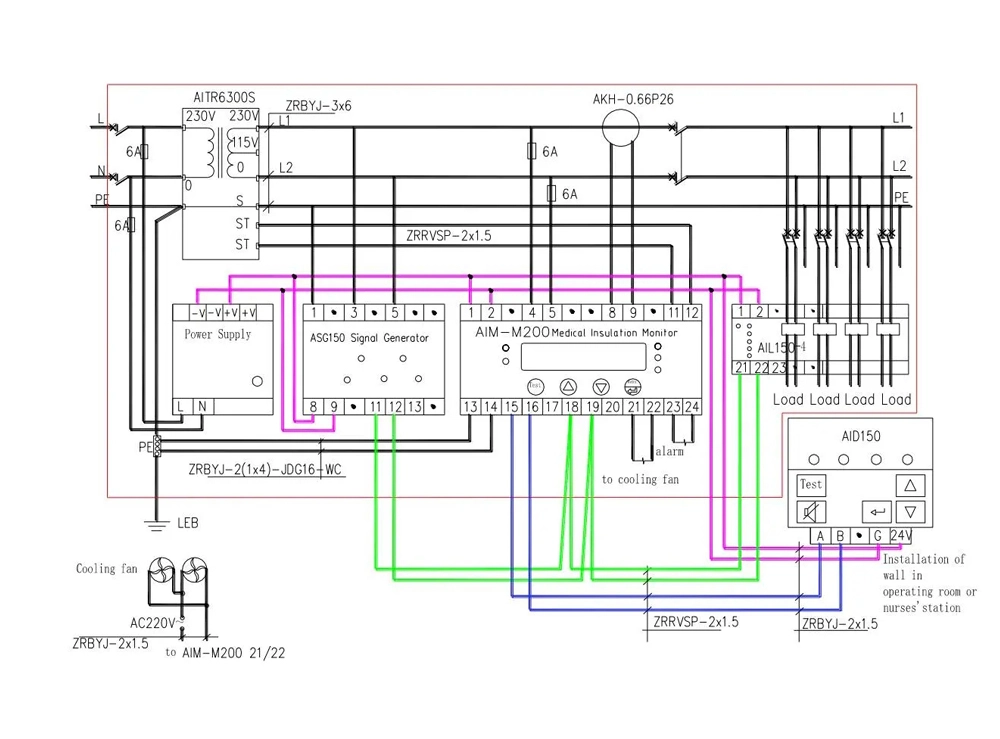
Task: Click the Power Supply indicator circle
Action: coord(257,381)
